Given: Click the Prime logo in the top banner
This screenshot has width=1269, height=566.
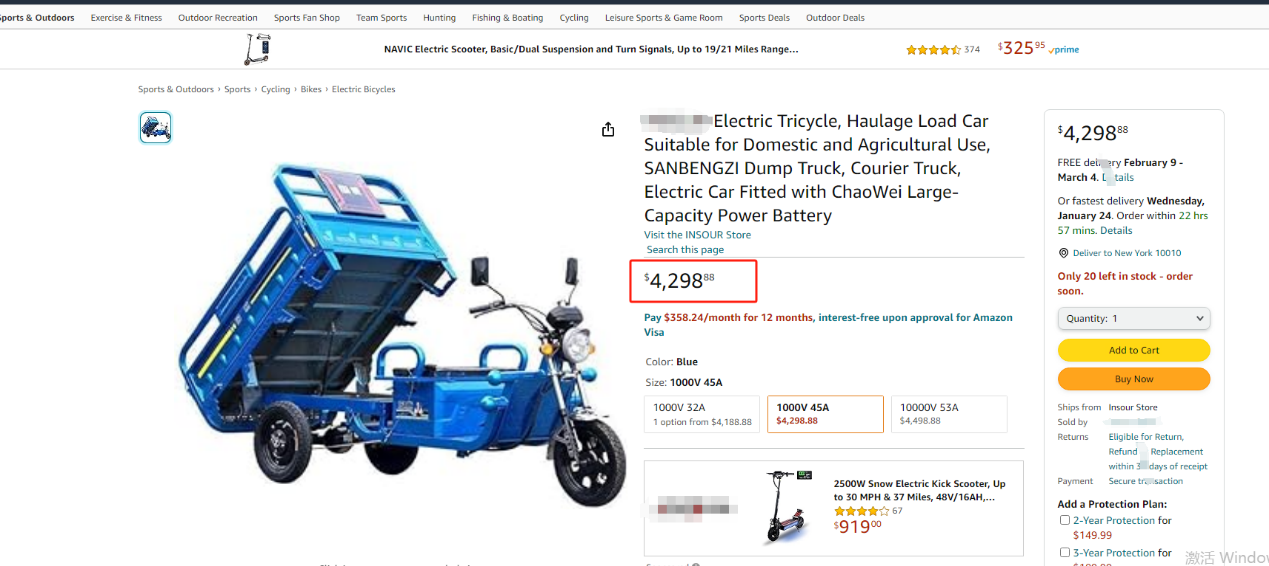Looking at the screenshot, I should click(x=1065, y=50).
